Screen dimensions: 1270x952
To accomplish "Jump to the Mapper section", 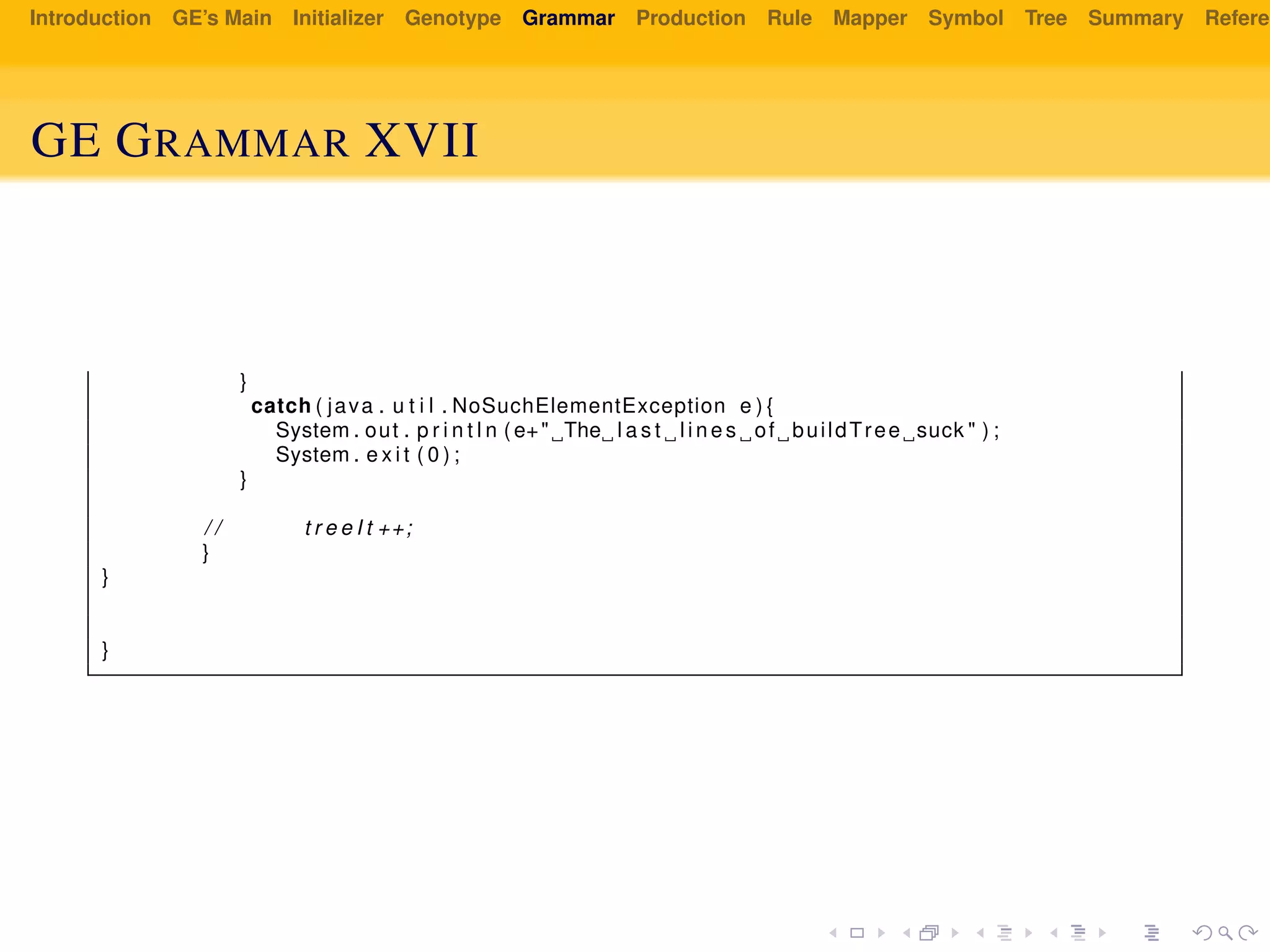I will [870, 18].
